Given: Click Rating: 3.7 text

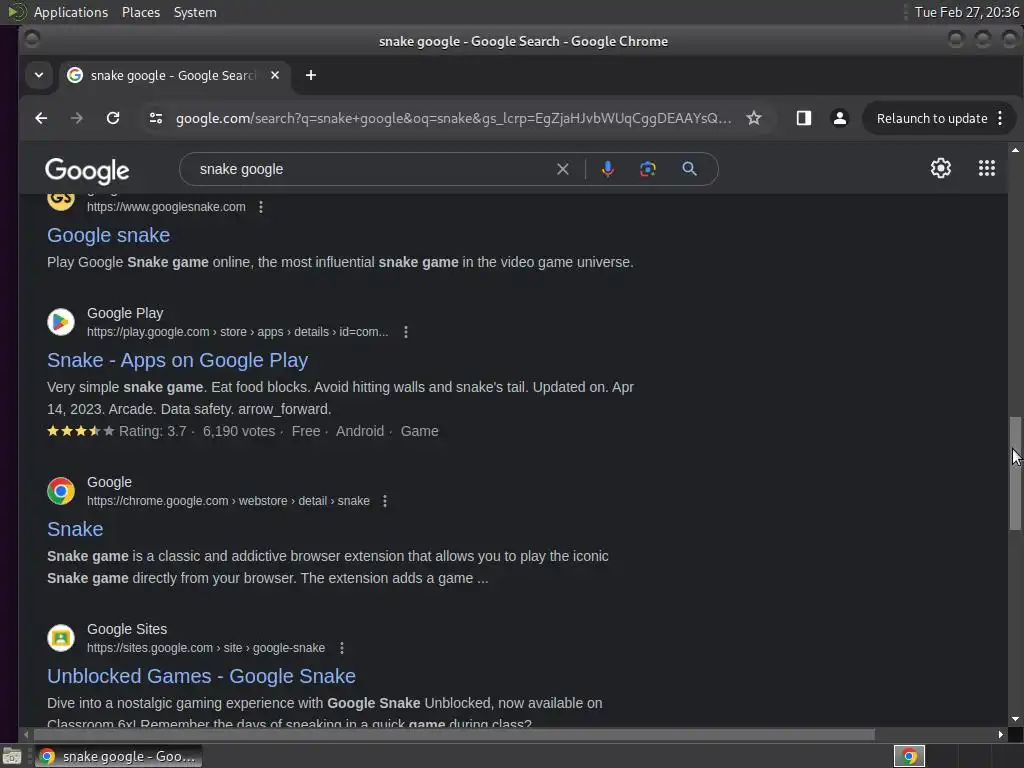Looking at the screenshot, I should click(x=152, y=431).
